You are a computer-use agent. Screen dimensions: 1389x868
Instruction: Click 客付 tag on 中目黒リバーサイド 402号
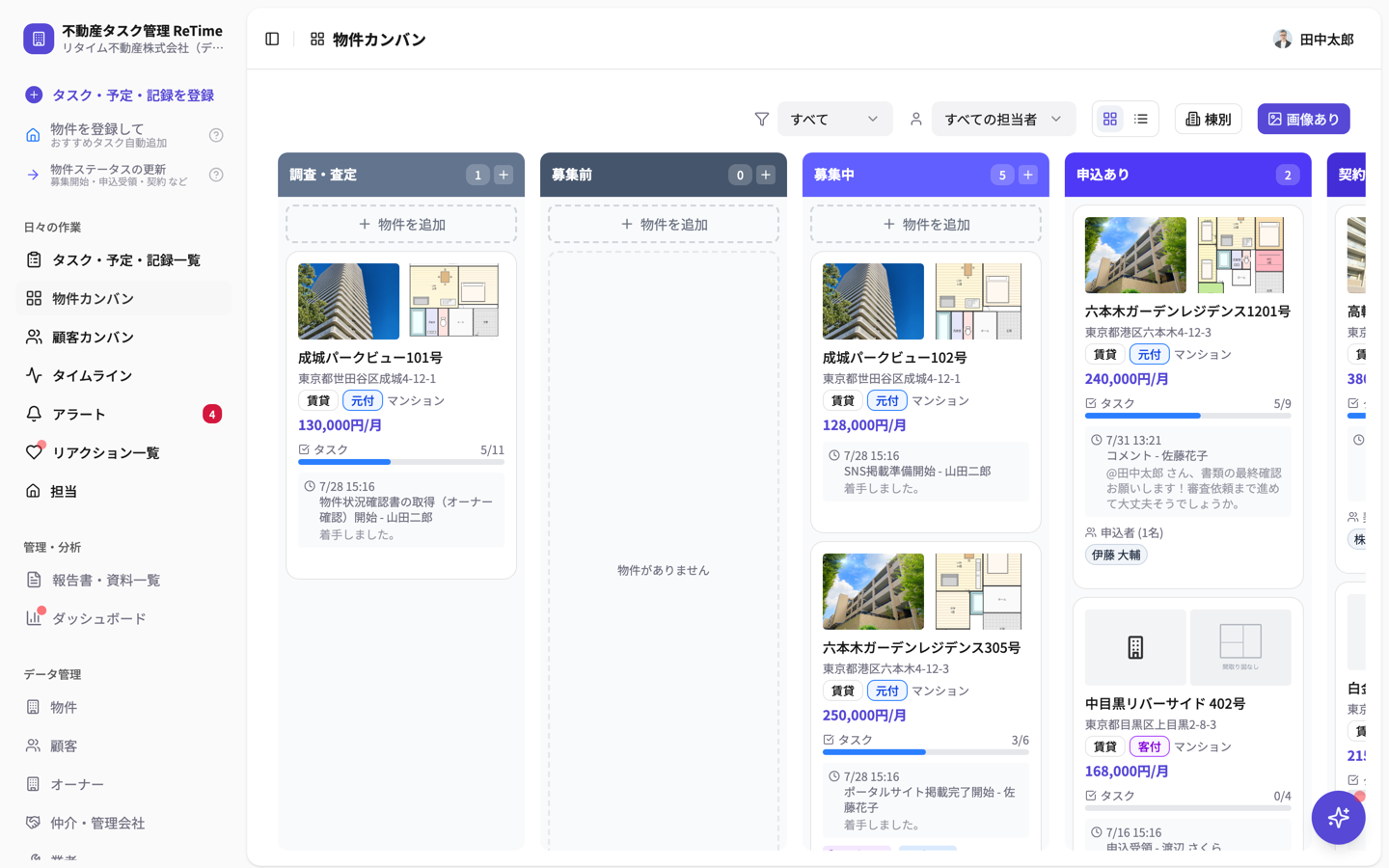click(x=1149, y=746)
